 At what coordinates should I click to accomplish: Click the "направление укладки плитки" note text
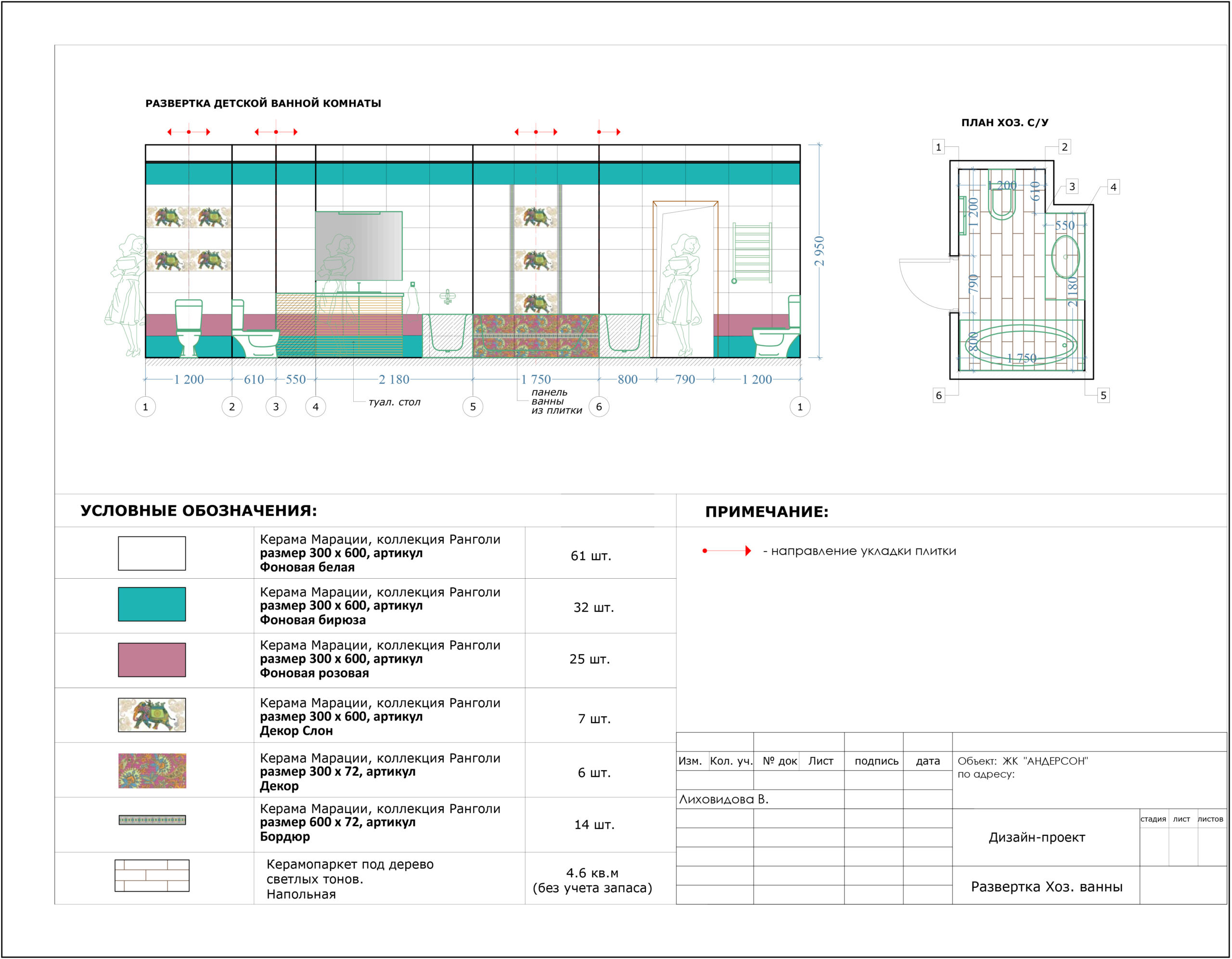864,551
